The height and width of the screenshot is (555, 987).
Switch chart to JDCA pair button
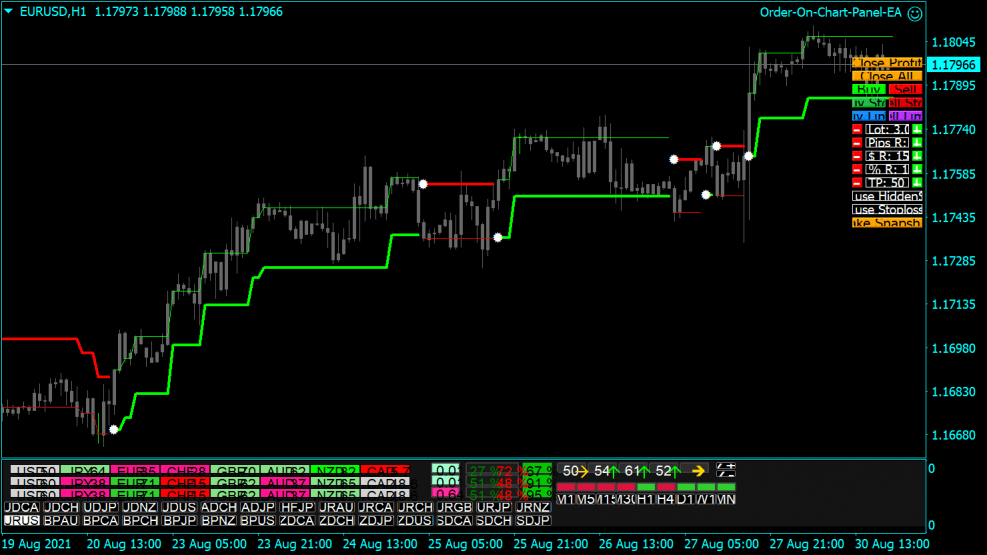[x=21, y=507]
